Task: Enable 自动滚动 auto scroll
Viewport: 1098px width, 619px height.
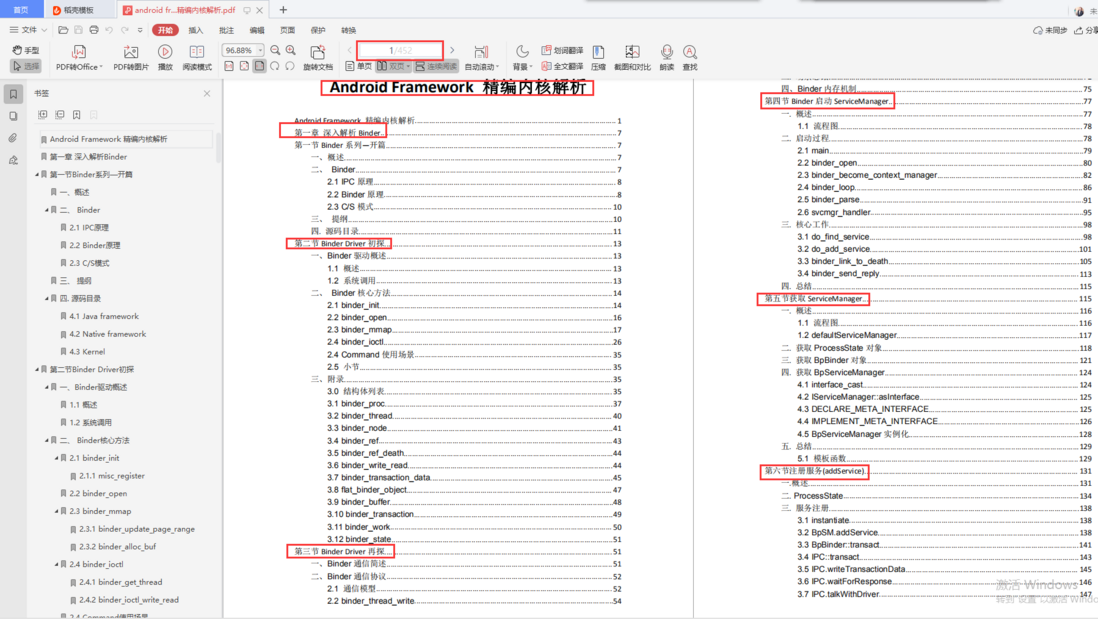Action: pyautogui.click(x=481, y=57)
